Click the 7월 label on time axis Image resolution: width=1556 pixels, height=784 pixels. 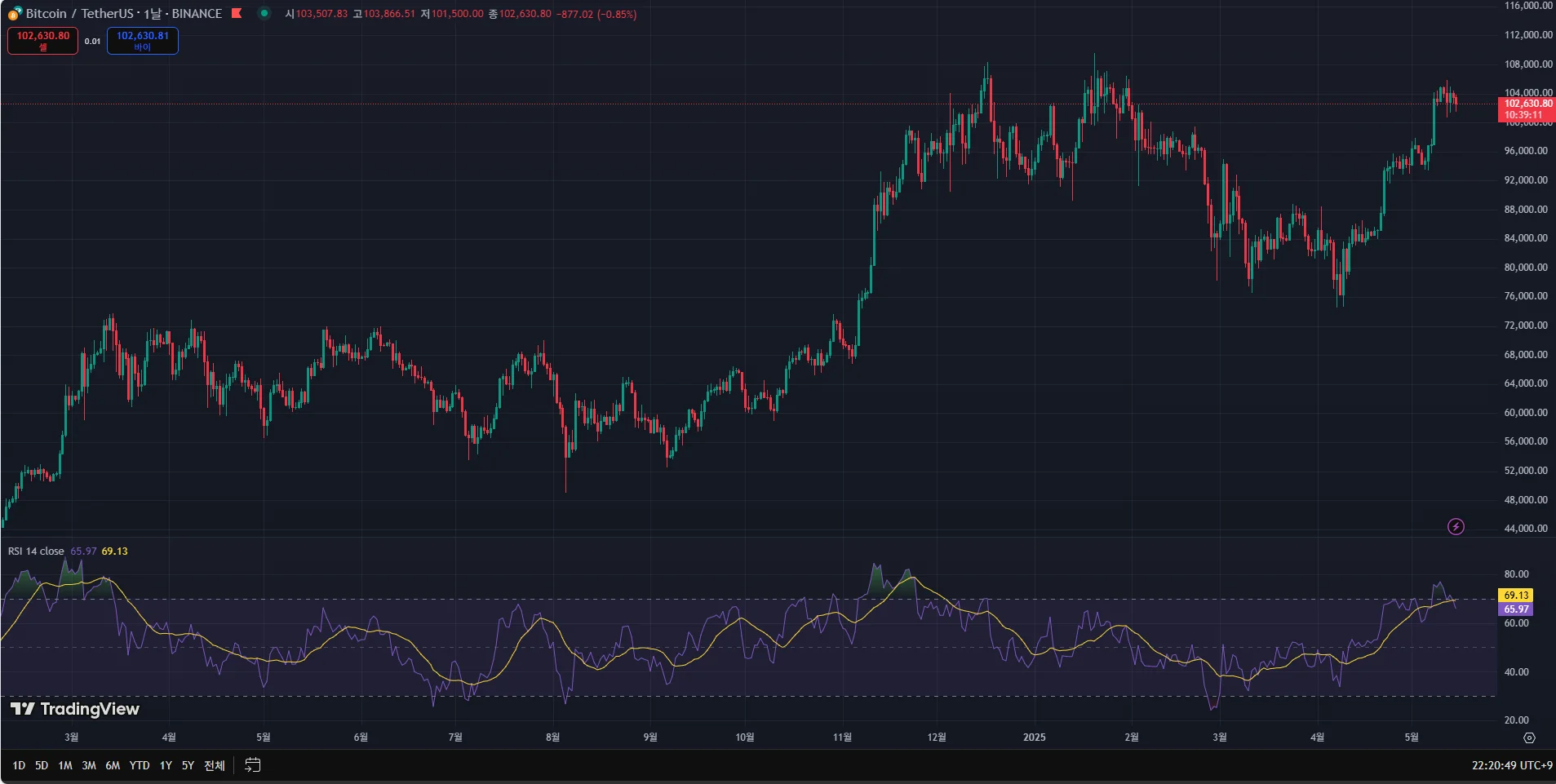coord(455,737)
